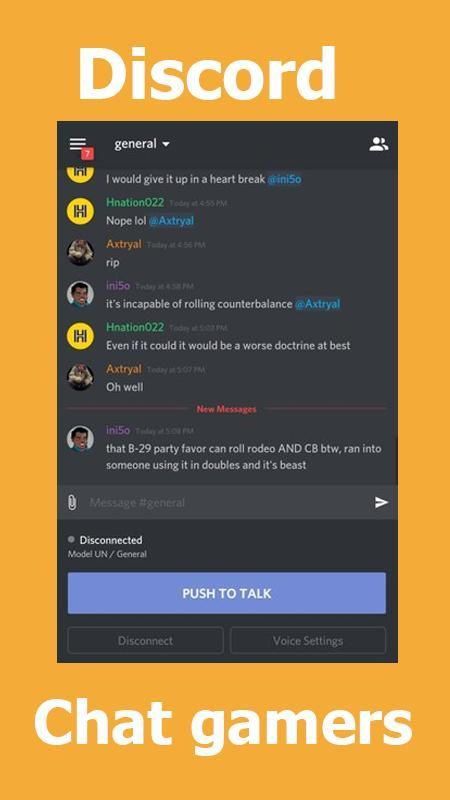Open Axtryal's avatar next to 'rip'
Viewport: 450px width, 800px height.
coord(80,253)
